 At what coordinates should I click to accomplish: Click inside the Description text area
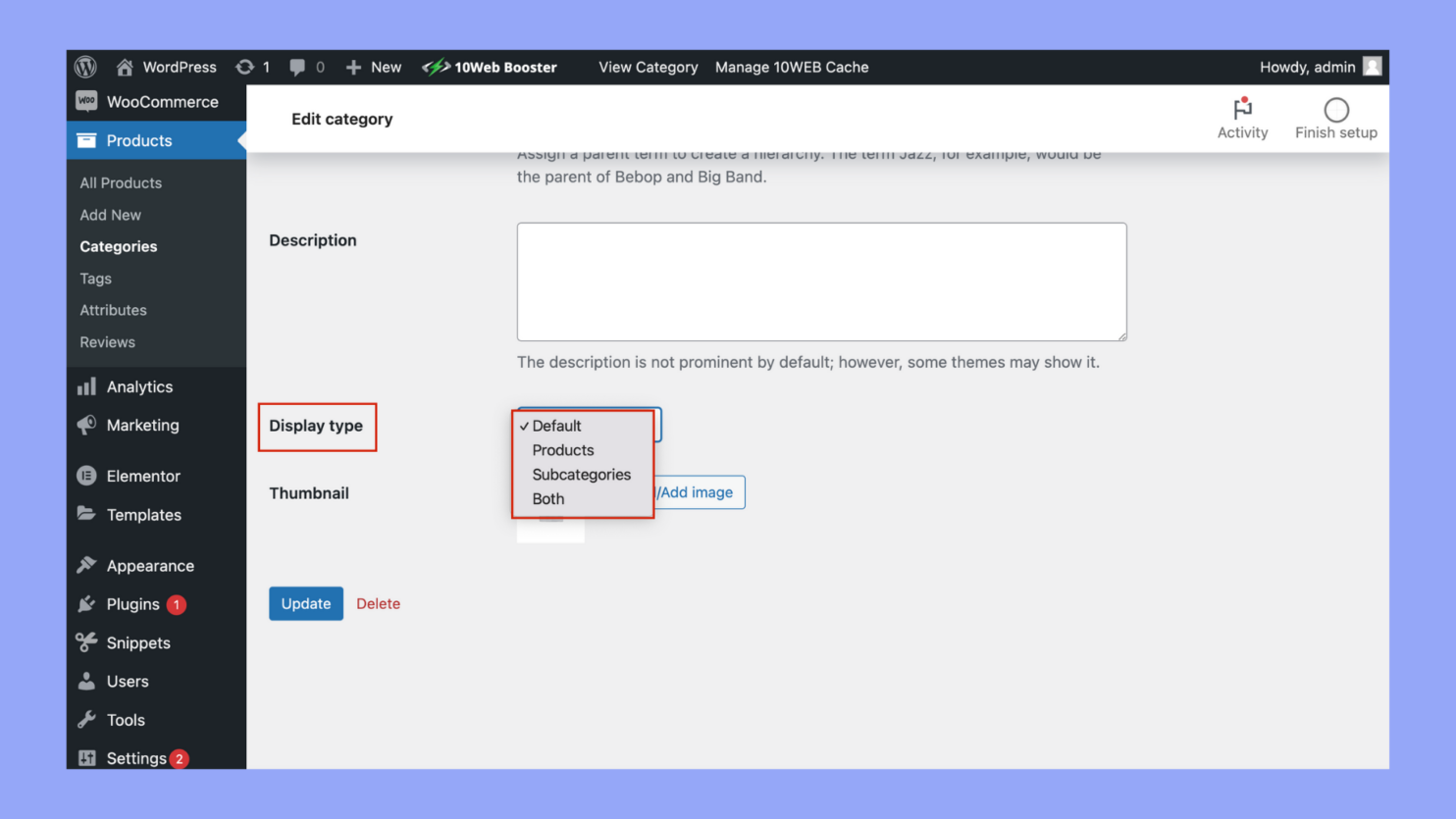[820, 282]
